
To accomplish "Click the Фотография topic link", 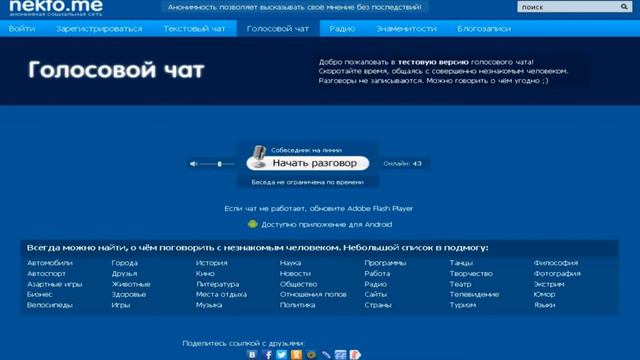I will [557, 273].
